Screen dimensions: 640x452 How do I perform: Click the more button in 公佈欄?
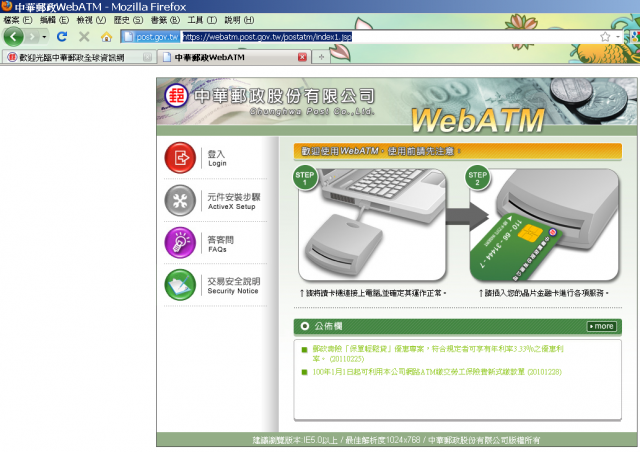coord(602,326)
